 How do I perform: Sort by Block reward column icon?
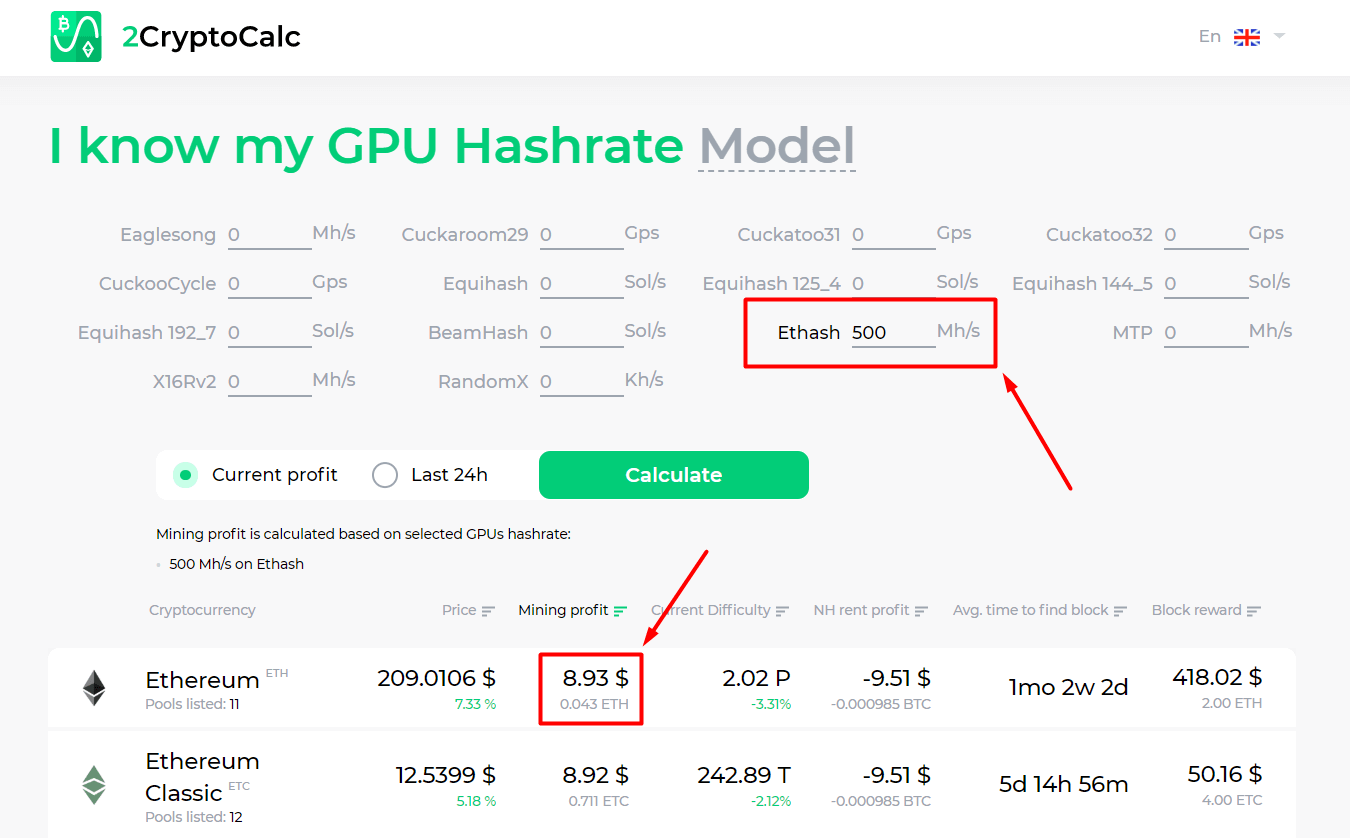click(x=1253, y=611)
